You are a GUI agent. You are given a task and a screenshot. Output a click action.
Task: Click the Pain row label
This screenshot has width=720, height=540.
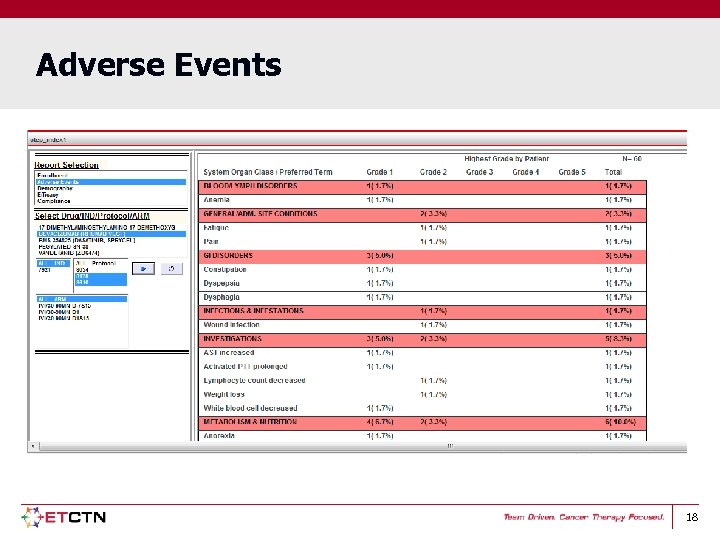[x=211, y=242]
